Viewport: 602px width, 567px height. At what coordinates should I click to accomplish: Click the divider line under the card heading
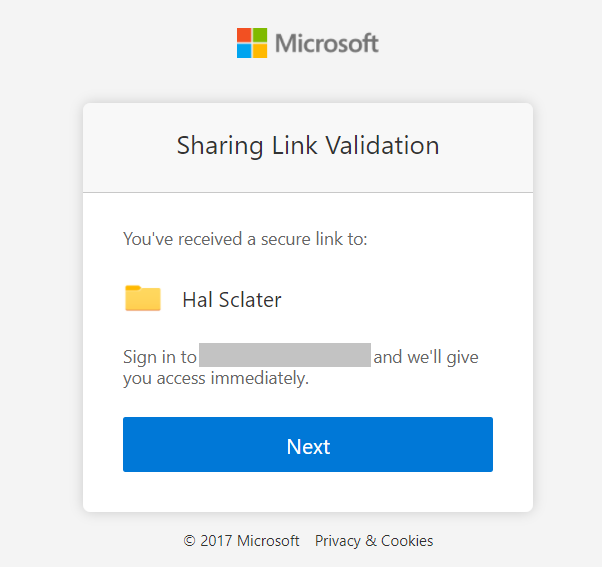(x=308, y=192)
